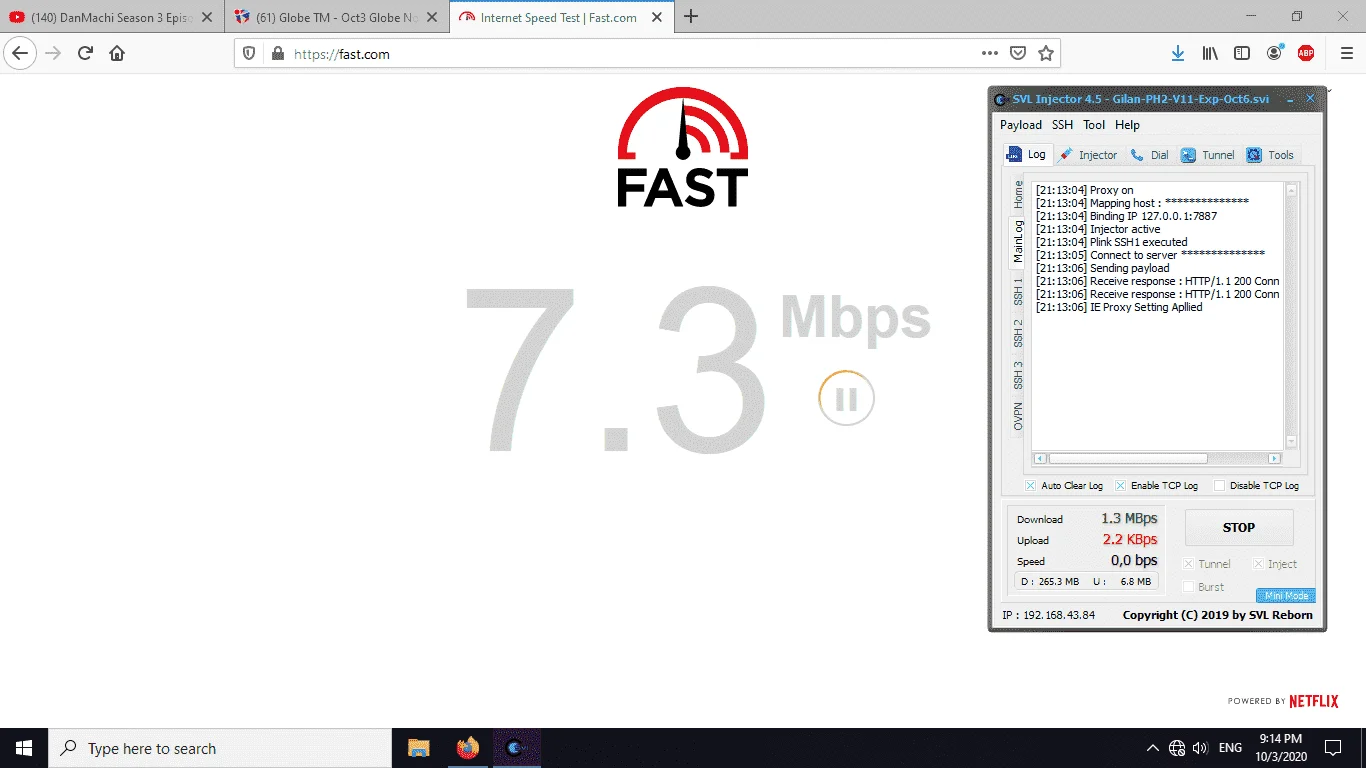Save page to Pocket
Screen dimensions: 1366x768
point(1017,54)
